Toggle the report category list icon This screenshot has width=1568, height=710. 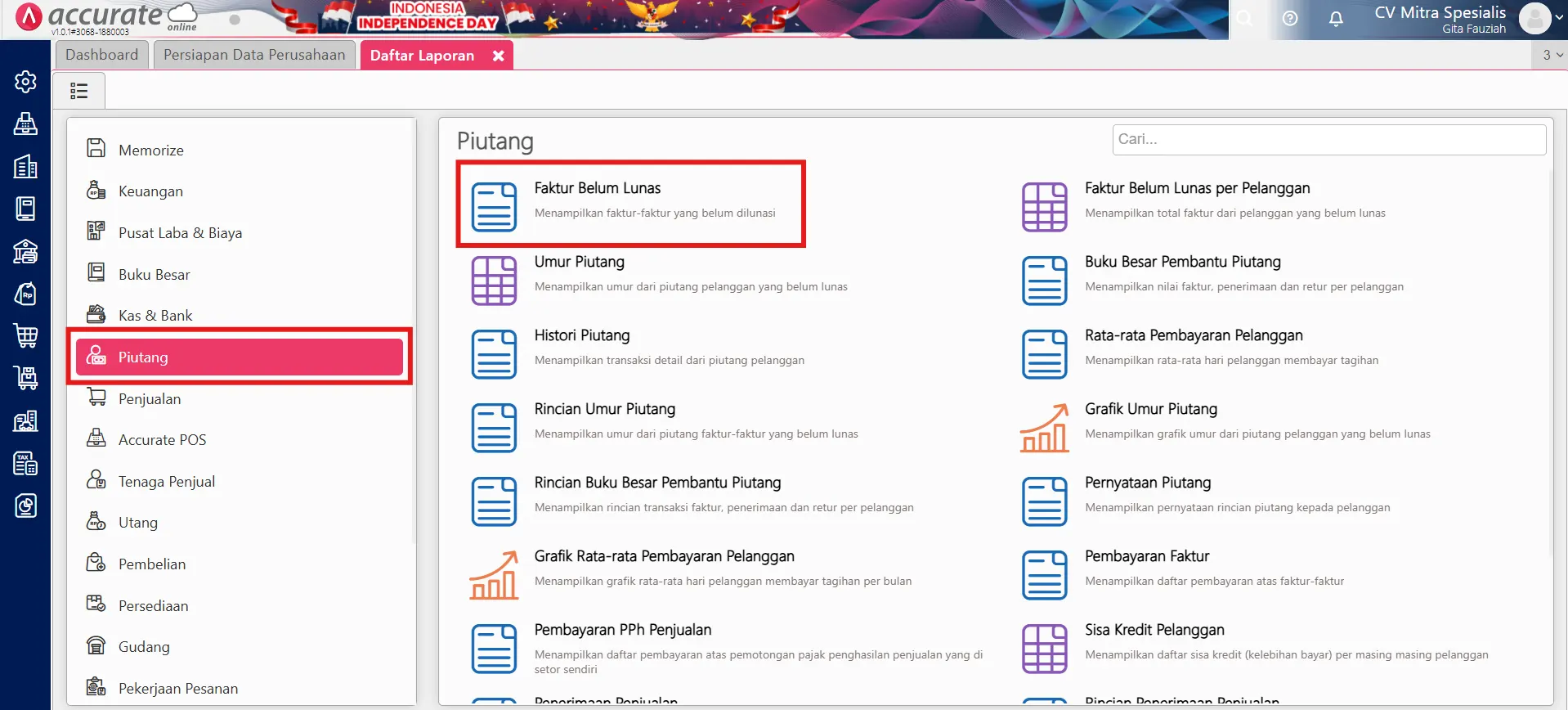78,91
